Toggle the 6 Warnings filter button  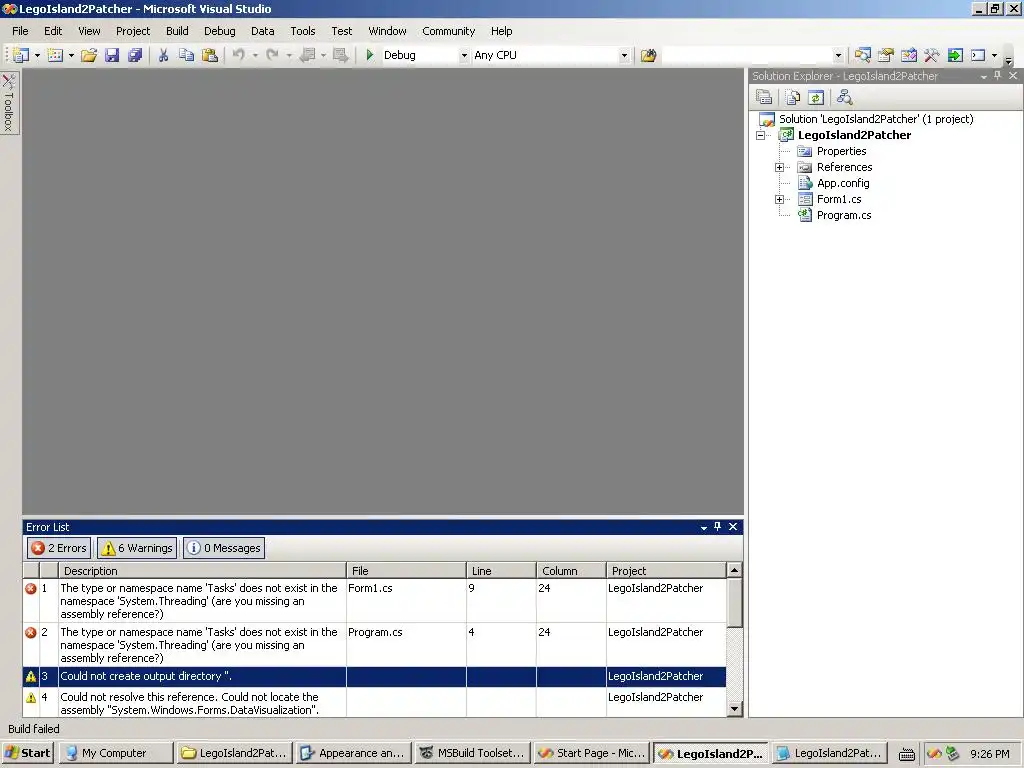(x=137, y=548)
